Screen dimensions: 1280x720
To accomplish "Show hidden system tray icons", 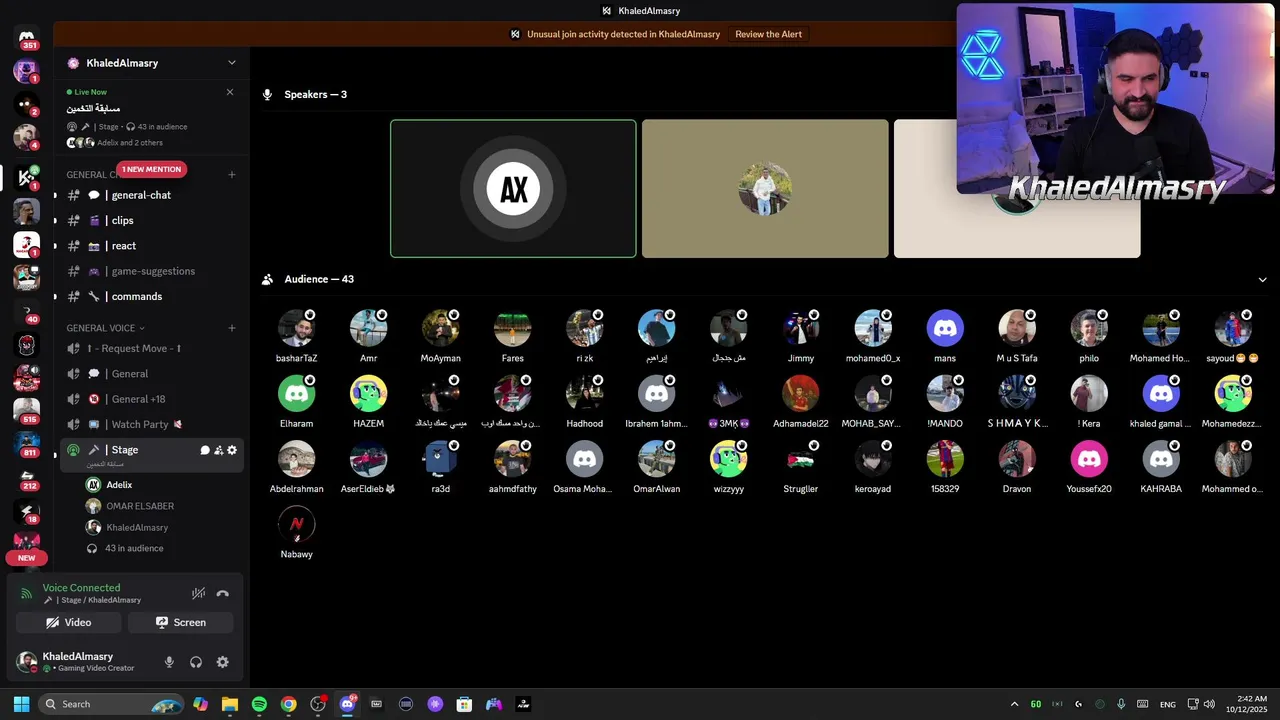I will pyautogui.click(x=1014, y=704).
